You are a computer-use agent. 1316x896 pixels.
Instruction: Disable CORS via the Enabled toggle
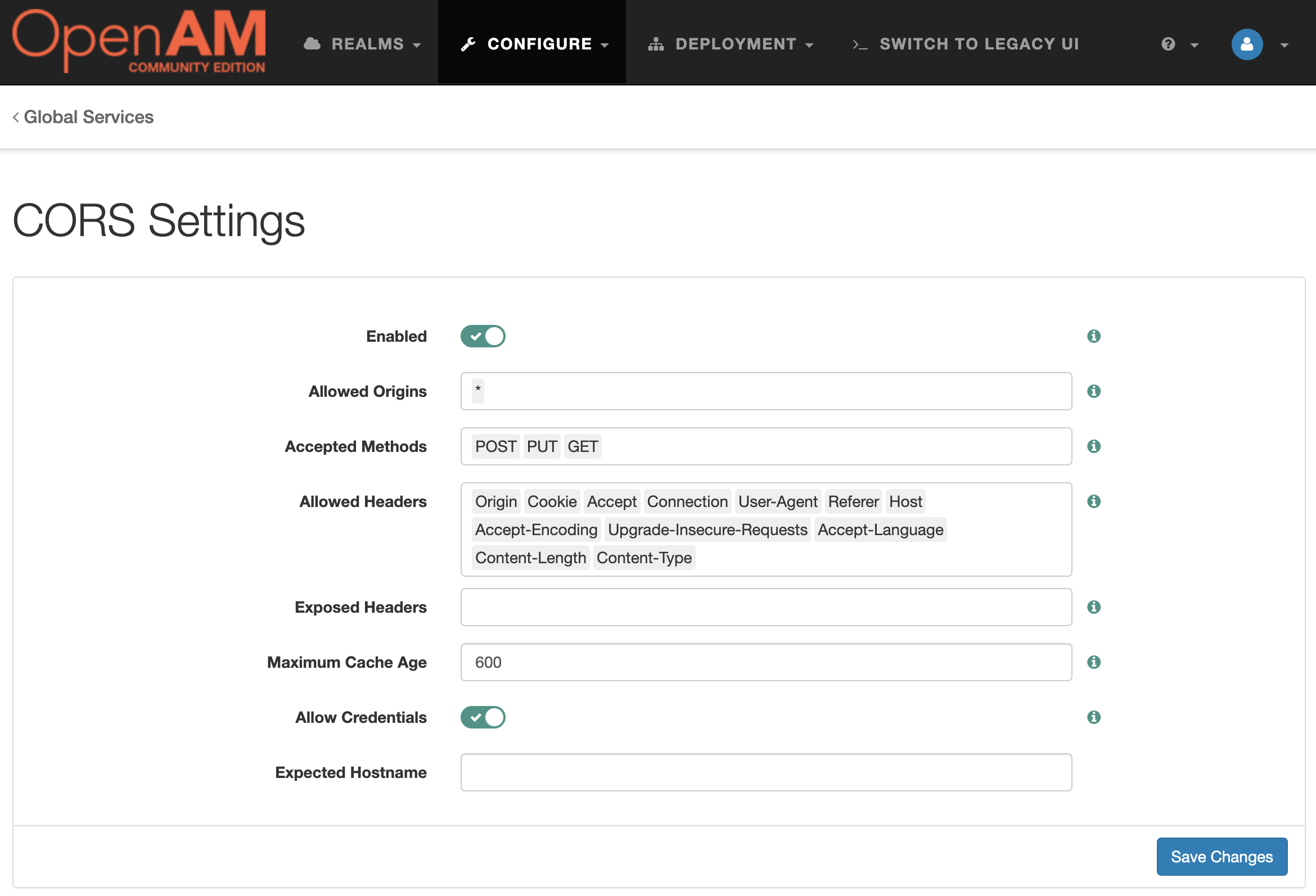coord(483,336)
